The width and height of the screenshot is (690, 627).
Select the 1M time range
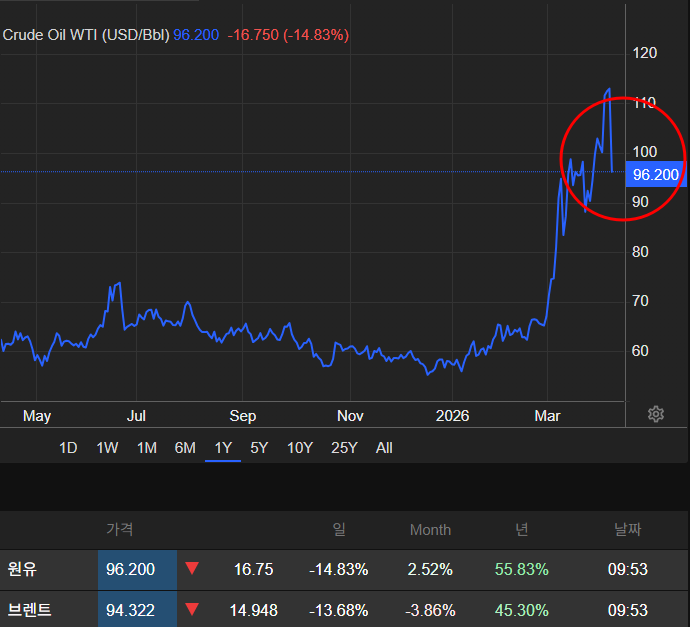point(146,448)
